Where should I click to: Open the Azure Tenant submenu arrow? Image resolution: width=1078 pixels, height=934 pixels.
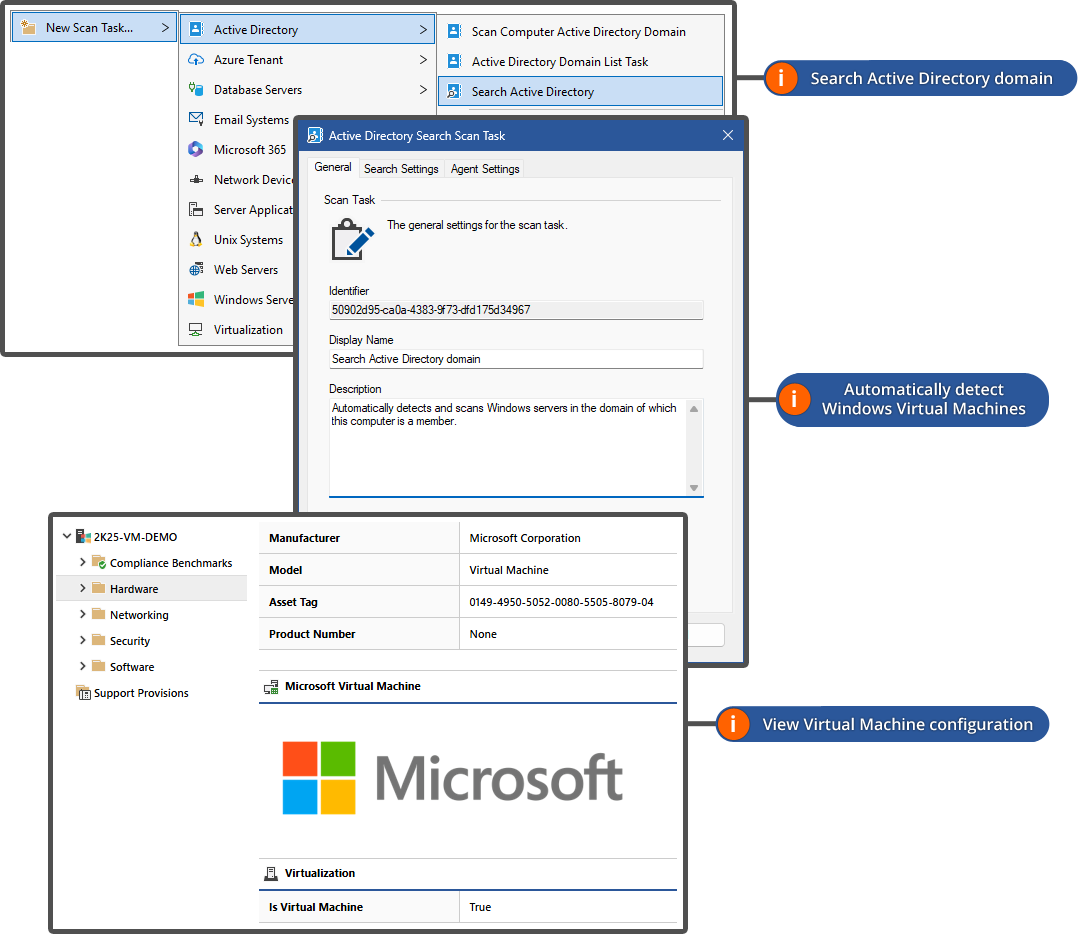(x=424, y=60)
